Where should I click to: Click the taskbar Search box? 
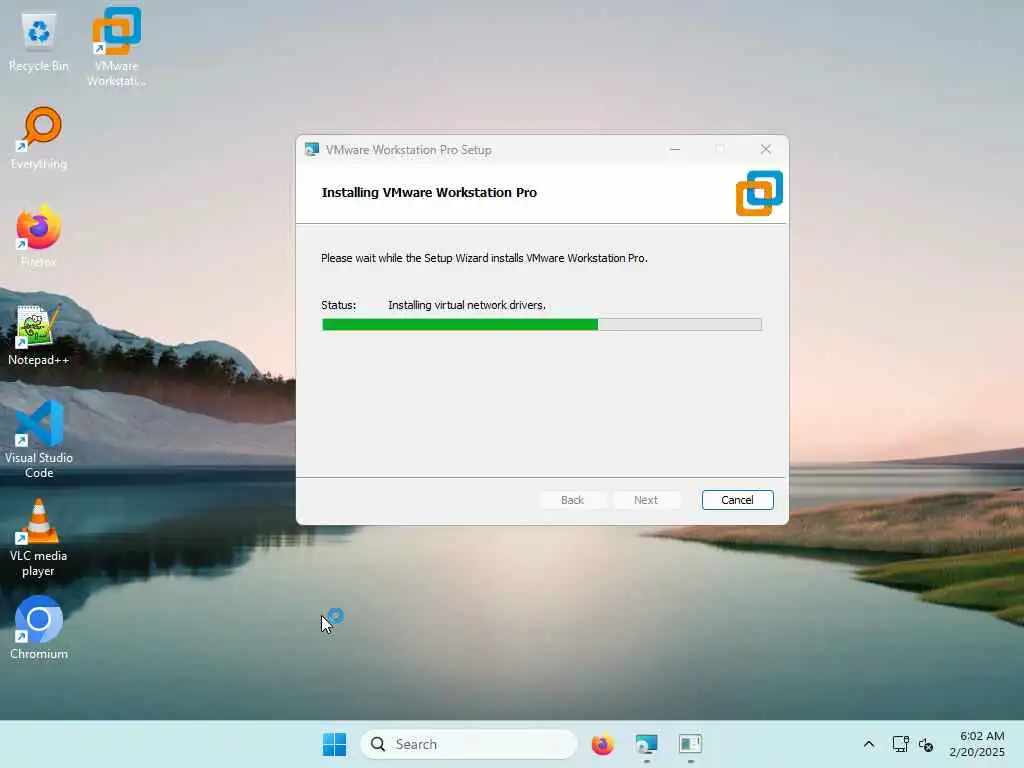pyautogui.click(x=469, y=744)
